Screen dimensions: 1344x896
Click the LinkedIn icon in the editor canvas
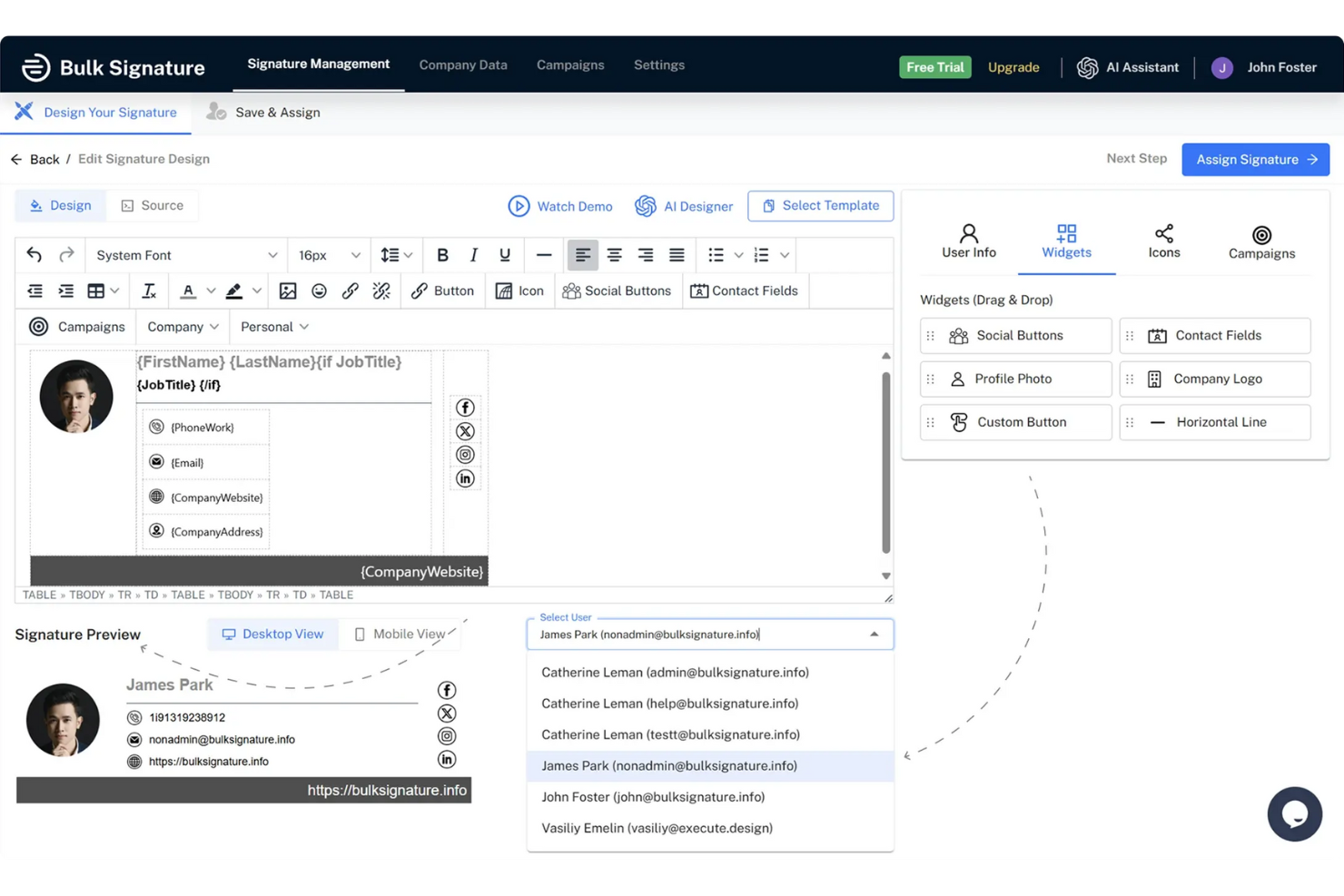pos(465,478)
